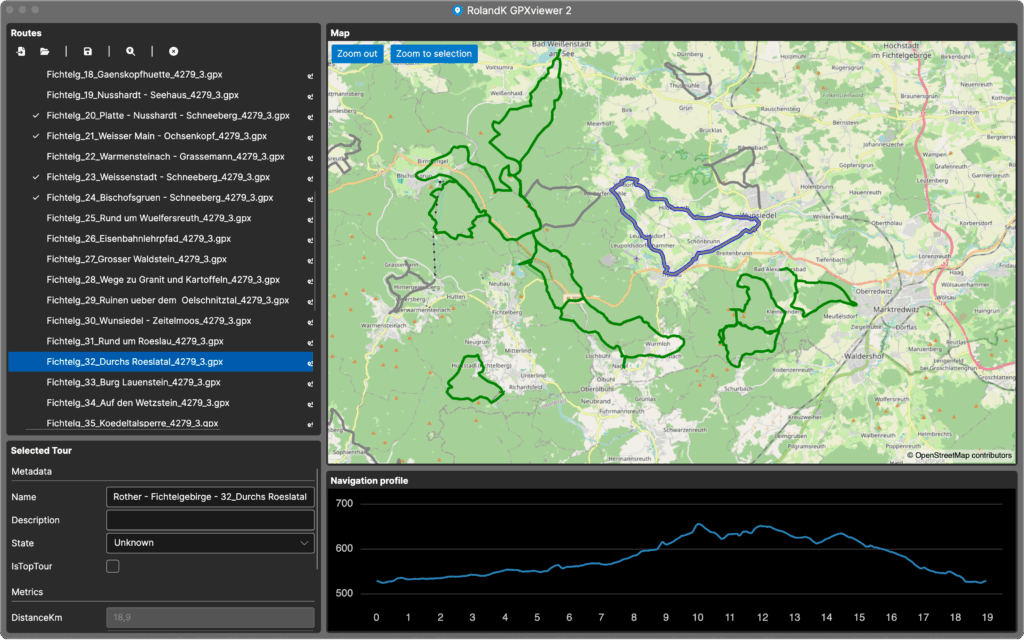
Task: Select Fichtelg_30_Wunsiedel - Zeitelmoos route
Action: 148,321
